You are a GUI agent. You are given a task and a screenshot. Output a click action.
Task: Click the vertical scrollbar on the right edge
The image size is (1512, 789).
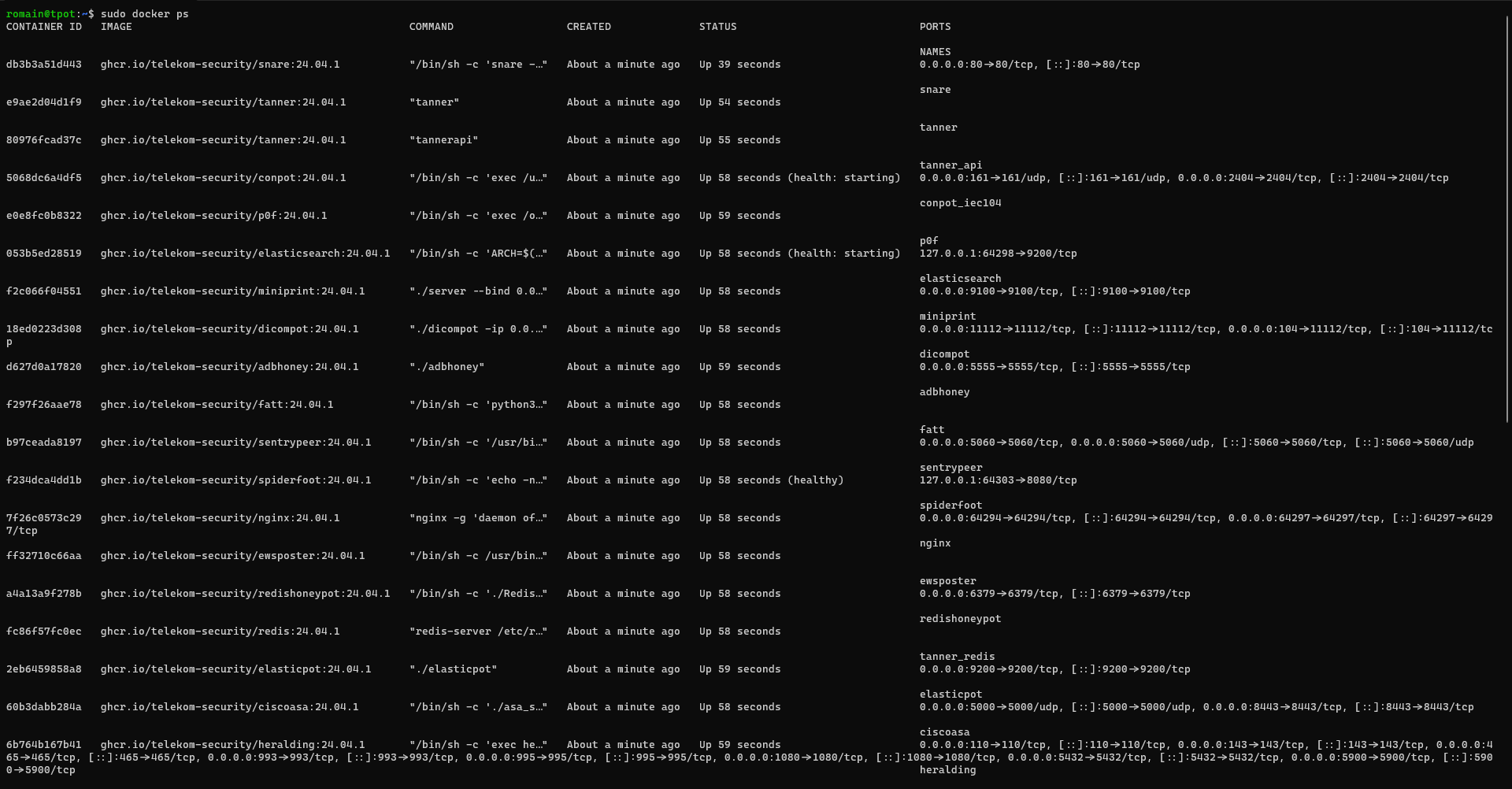(x=1506, y=220)
